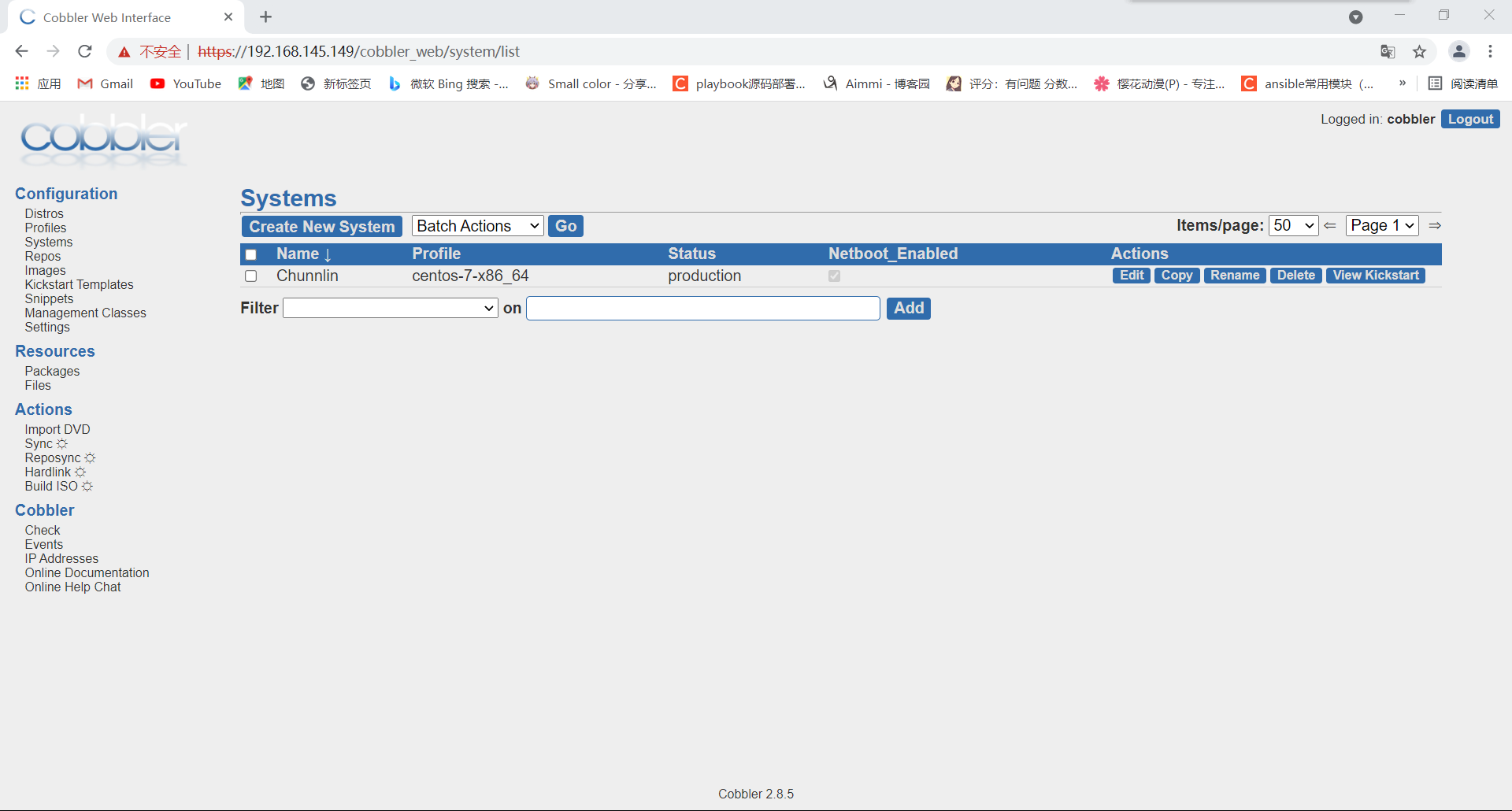
Task: Open the playbook源码部署 bookmark
Action: pyautogui.click(x=739, y=83)
